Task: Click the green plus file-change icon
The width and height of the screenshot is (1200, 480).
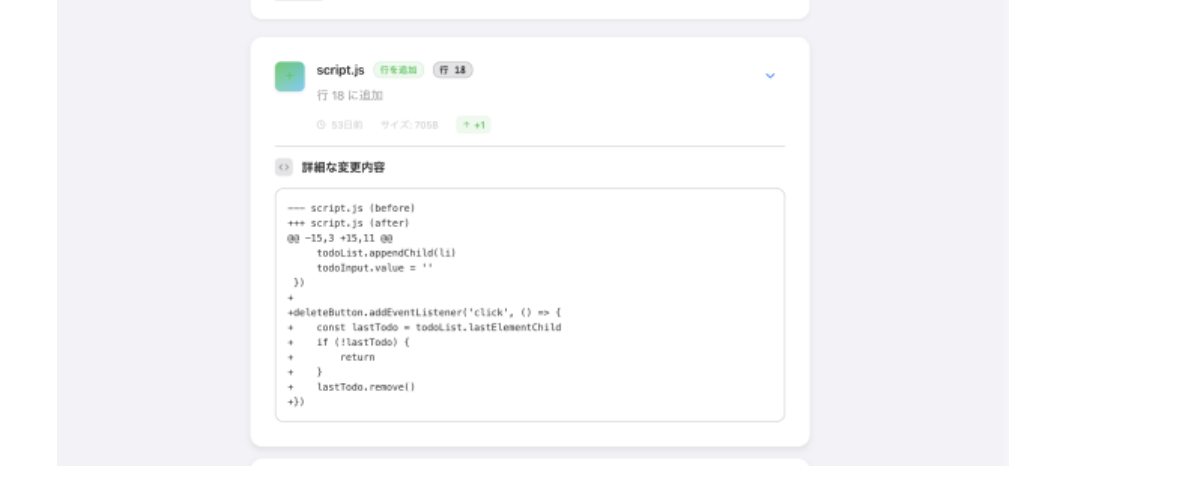Action: pyautogui.click(x=290, y=76)
